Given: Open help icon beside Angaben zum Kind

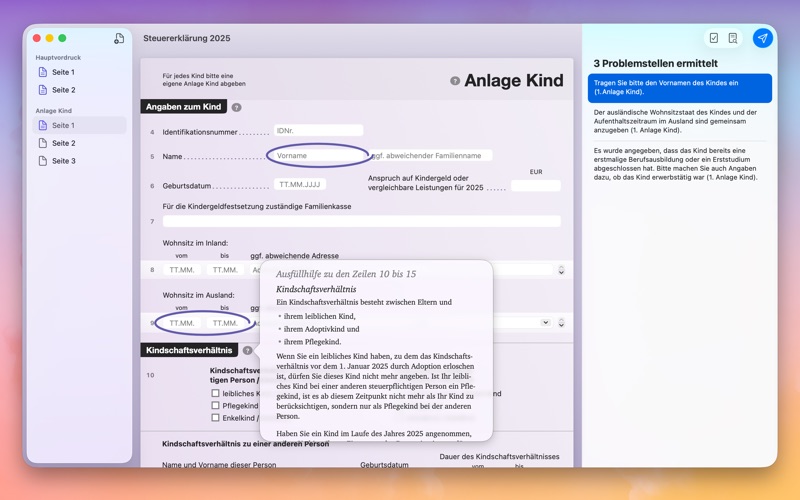Looking at the screenshot, I should click(236, 107).
